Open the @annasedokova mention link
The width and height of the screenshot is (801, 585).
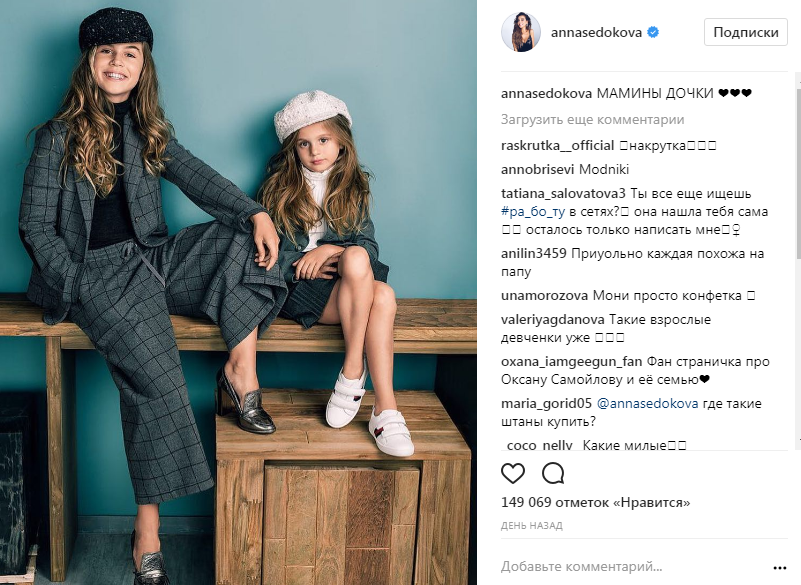tap(647, 404)
